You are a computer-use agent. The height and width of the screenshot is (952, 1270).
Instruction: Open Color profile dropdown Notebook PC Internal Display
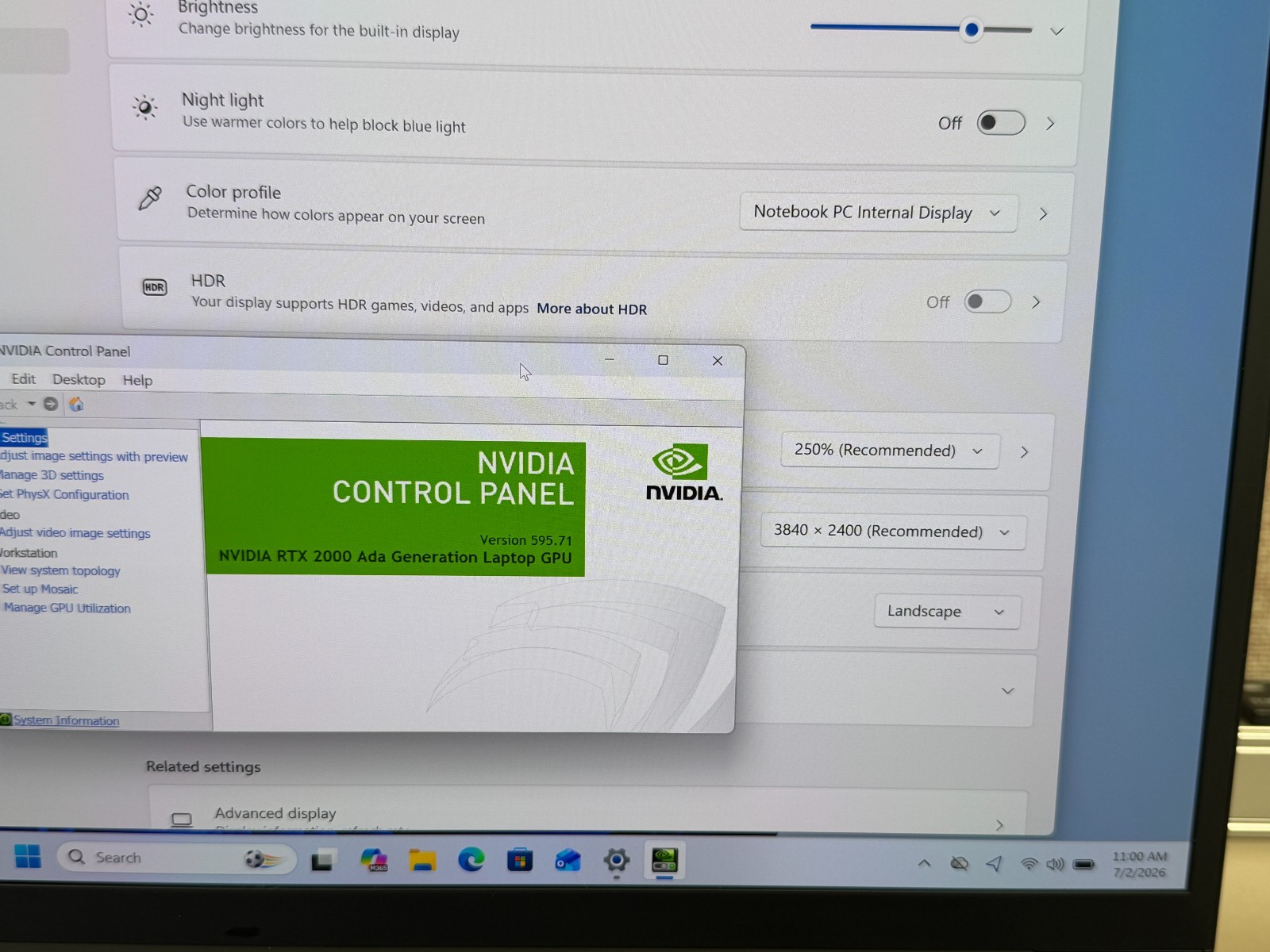click(878, 213)
